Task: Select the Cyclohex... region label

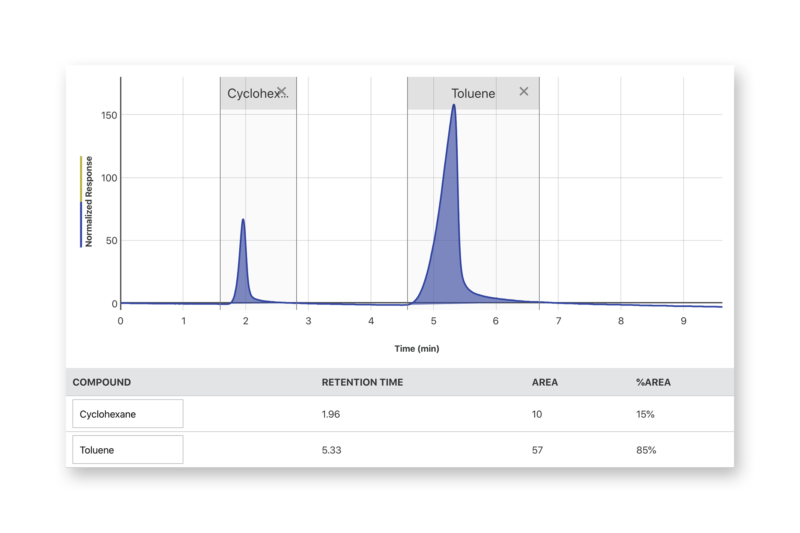Action: coord(248,94)
